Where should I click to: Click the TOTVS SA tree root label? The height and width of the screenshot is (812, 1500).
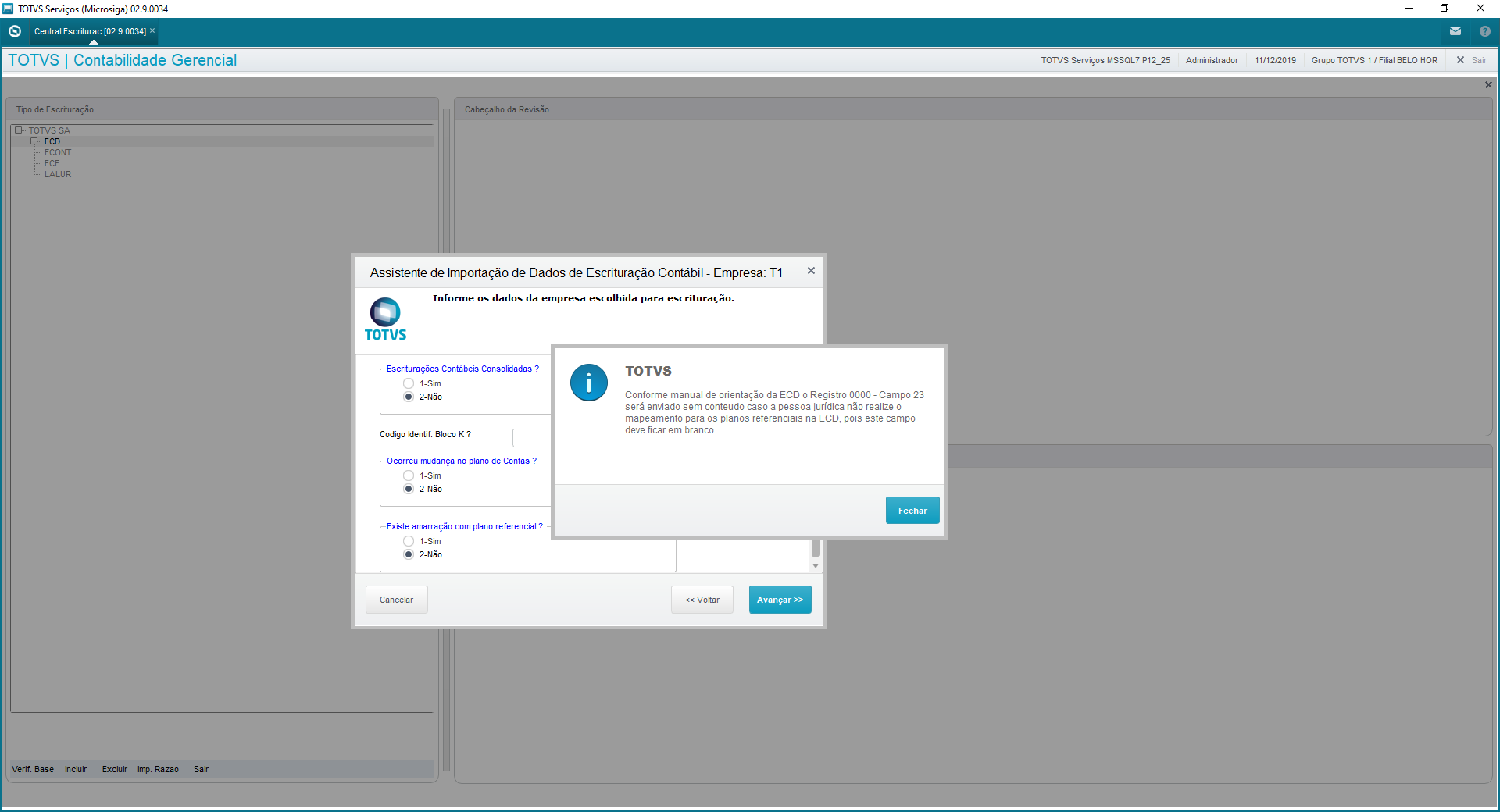[x=49, y=130]
